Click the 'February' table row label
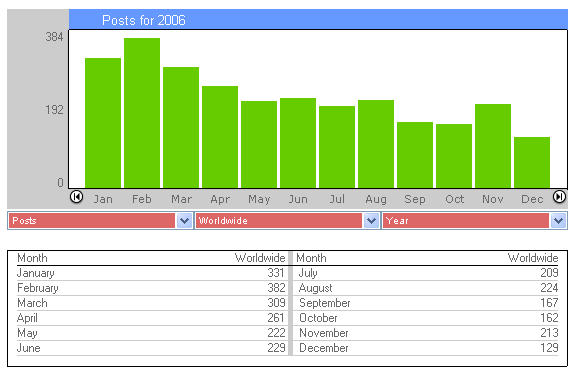The height and width of the screenshot is (375, 576). click(x=38, y=288)
